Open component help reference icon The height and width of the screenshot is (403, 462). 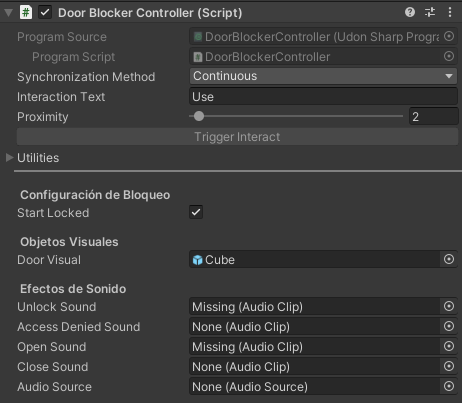point(410,12)
